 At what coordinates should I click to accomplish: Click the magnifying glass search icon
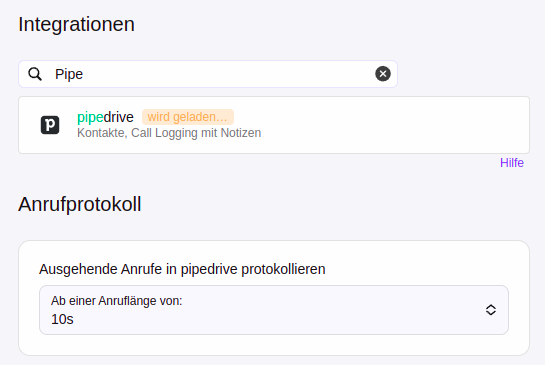35,74
